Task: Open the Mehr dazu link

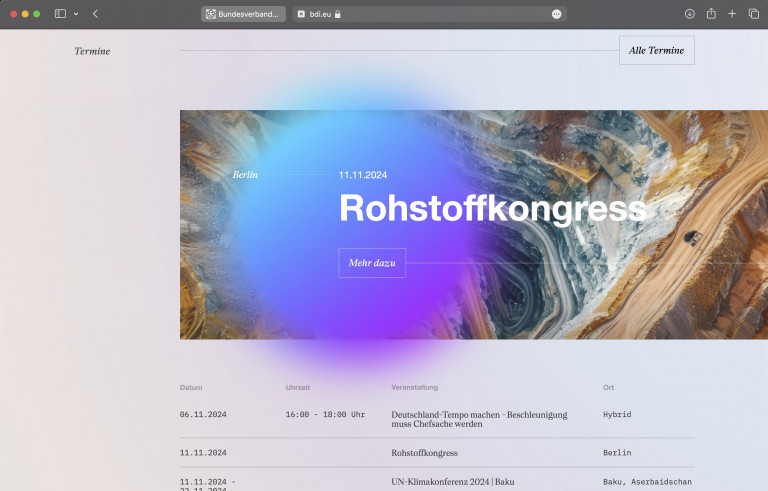Action: 372,263
